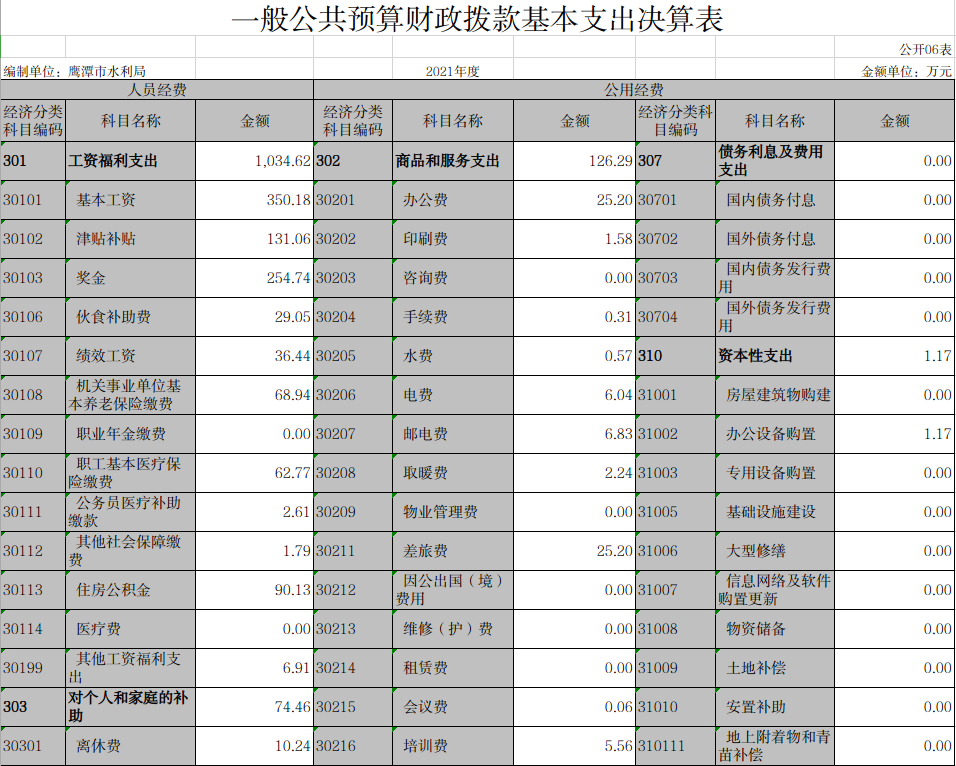Select the 资本性支出 cell
The image size is (956, 766).
(x=775, y=356)
